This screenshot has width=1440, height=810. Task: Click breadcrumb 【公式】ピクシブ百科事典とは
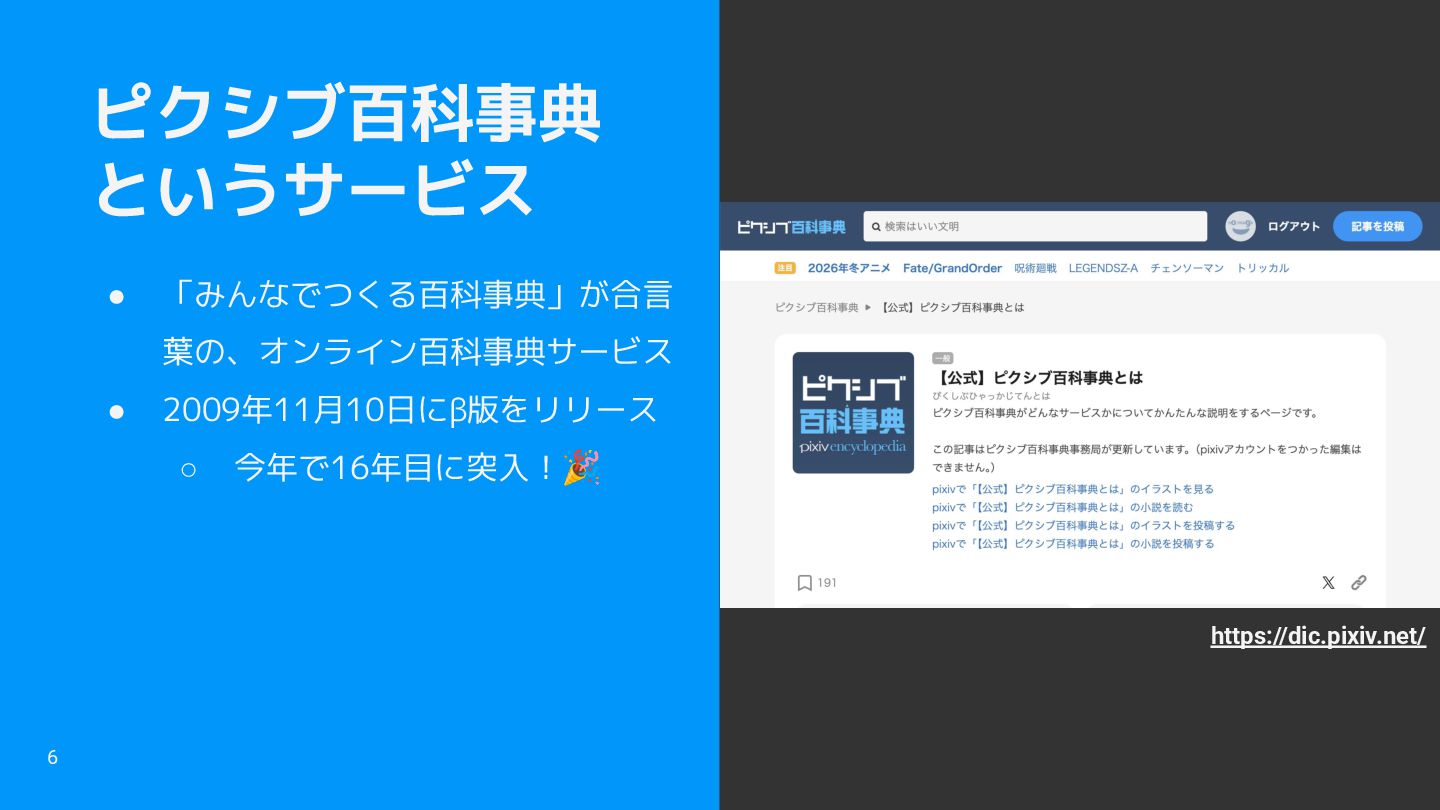(951, 307)
